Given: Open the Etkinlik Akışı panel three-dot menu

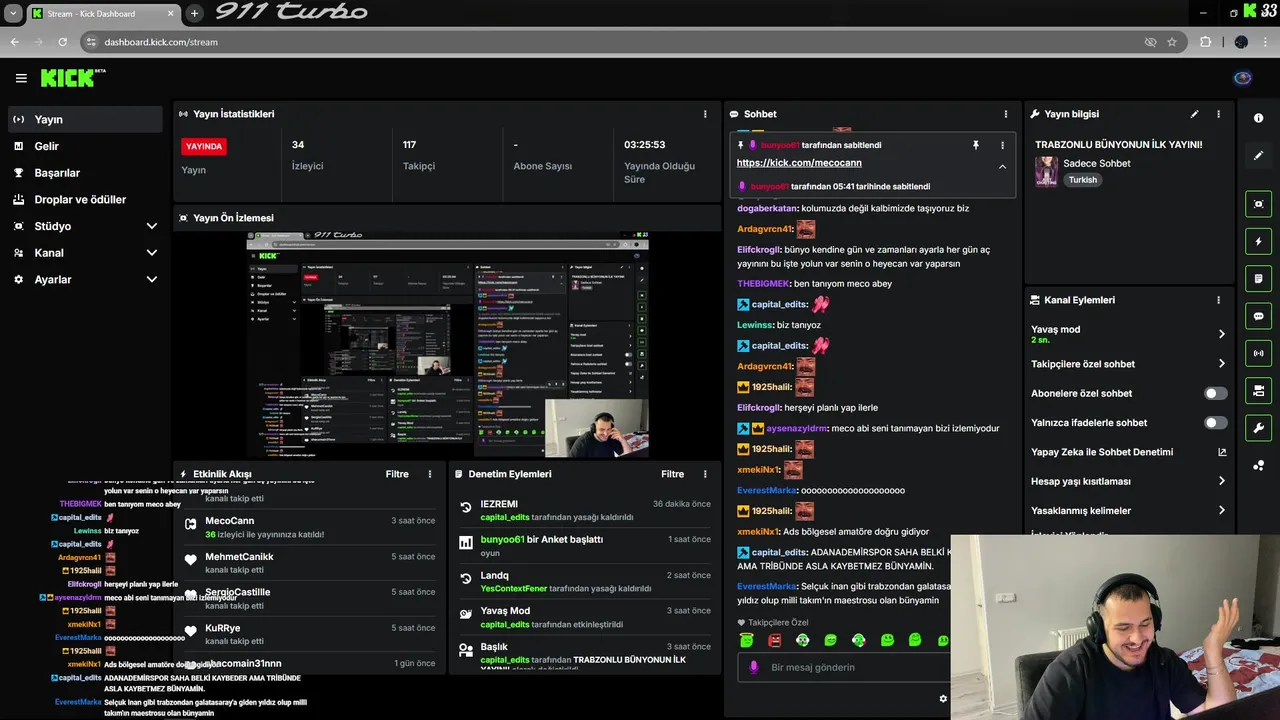Looking at the screenshot, I should point(430,474).
